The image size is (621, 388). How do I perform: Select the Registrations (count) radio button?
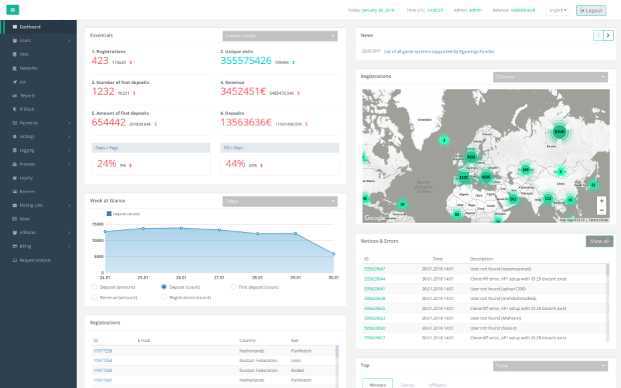(164, 297)
